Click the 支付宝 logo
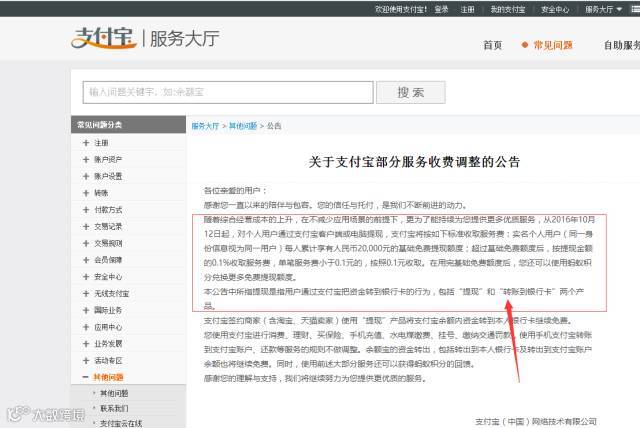 104,38
